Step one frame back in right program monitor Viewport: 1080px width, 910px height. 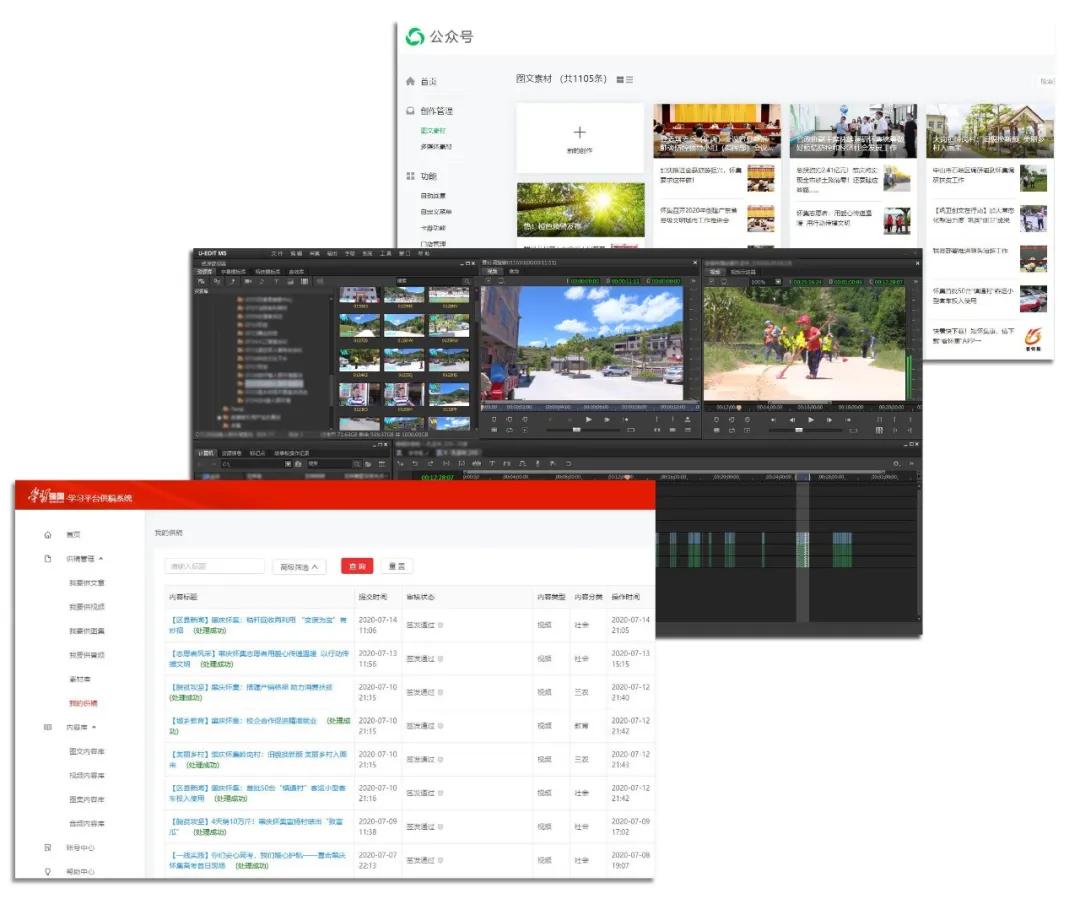(792, 419)
